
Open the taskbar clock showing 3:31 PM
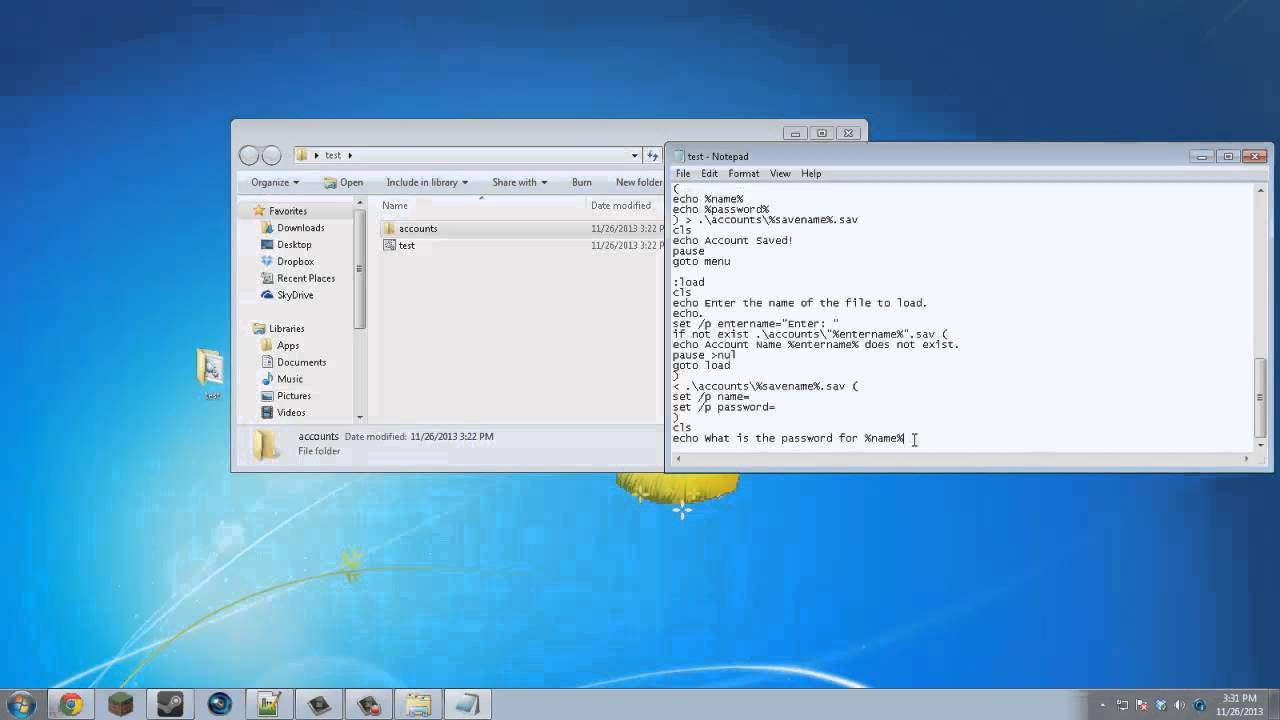pyautogui.click(x=1239, y=704)
